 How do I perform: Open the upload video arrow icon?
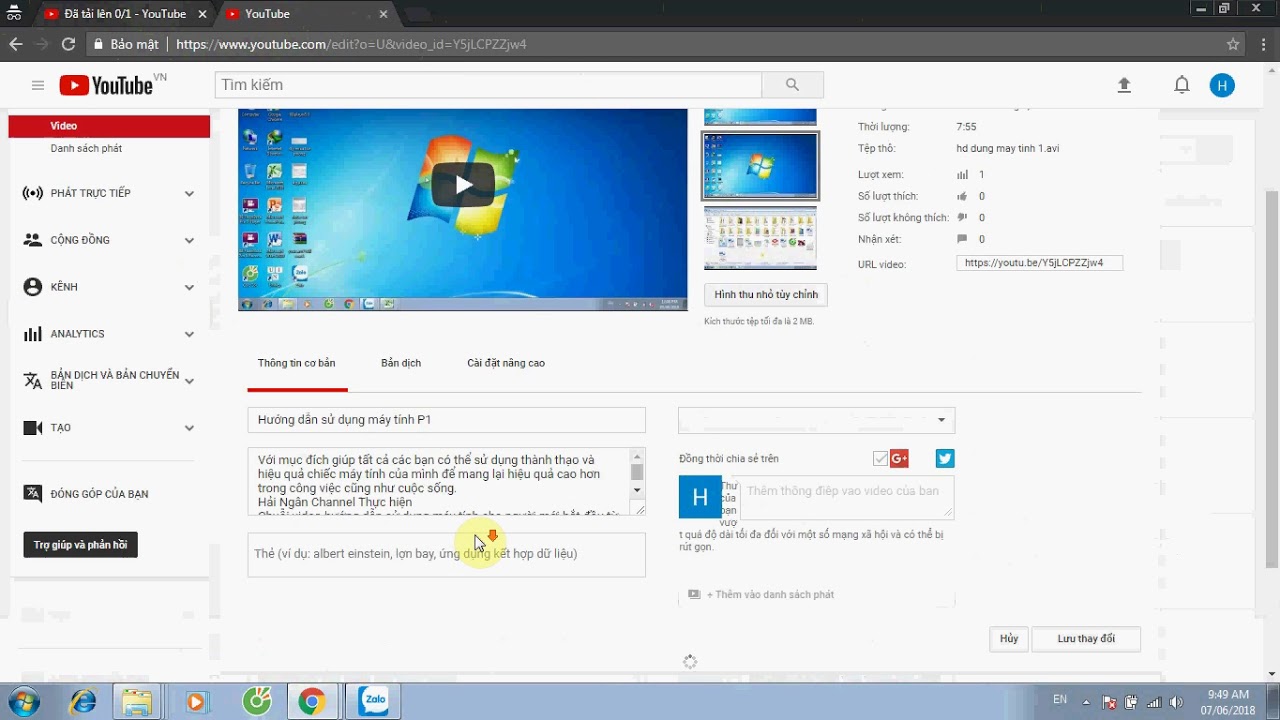pos(1124,85)
